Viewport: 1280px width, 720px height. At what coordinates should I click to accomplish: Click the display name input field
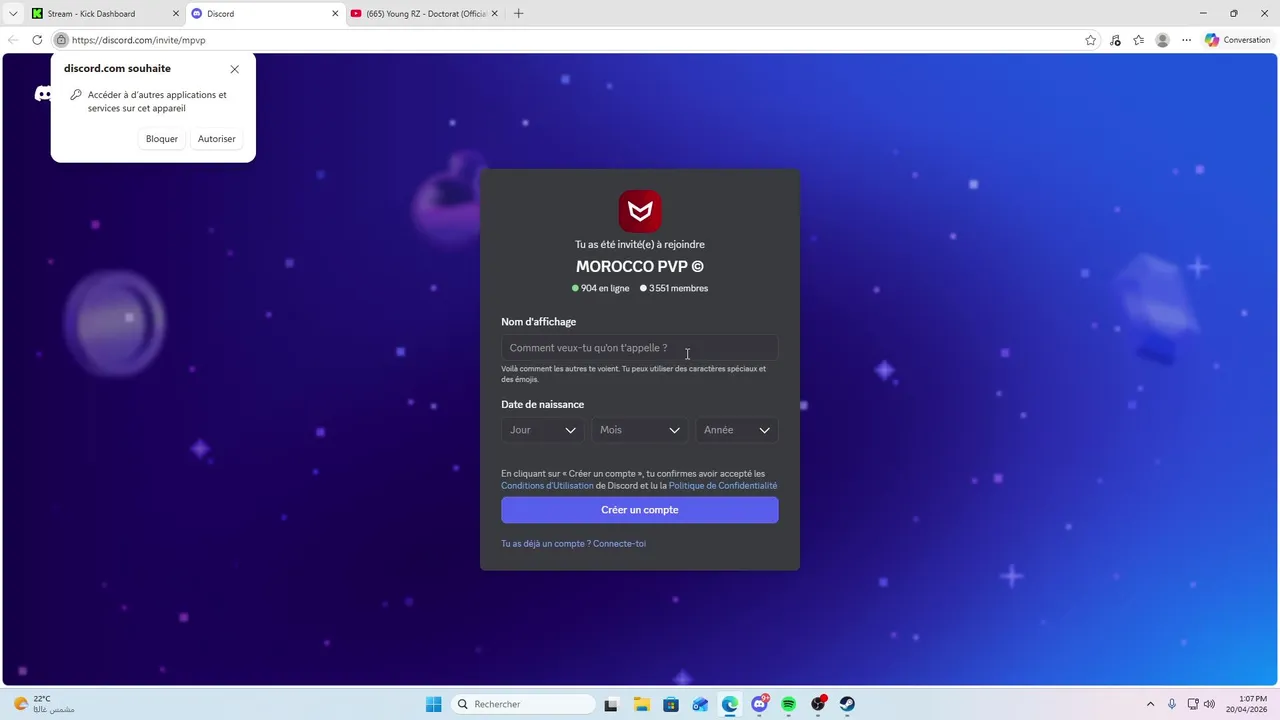point(640,348)
